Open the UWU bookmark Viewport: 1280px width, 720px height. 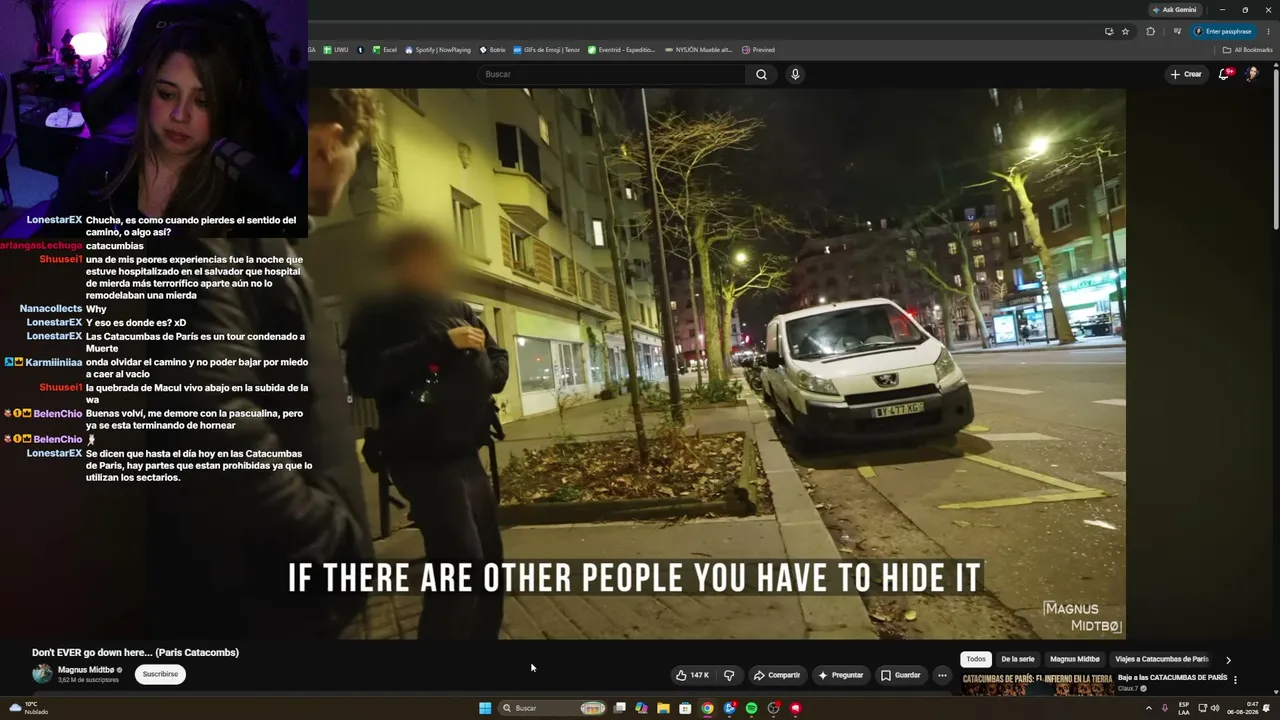click(336, 50)
